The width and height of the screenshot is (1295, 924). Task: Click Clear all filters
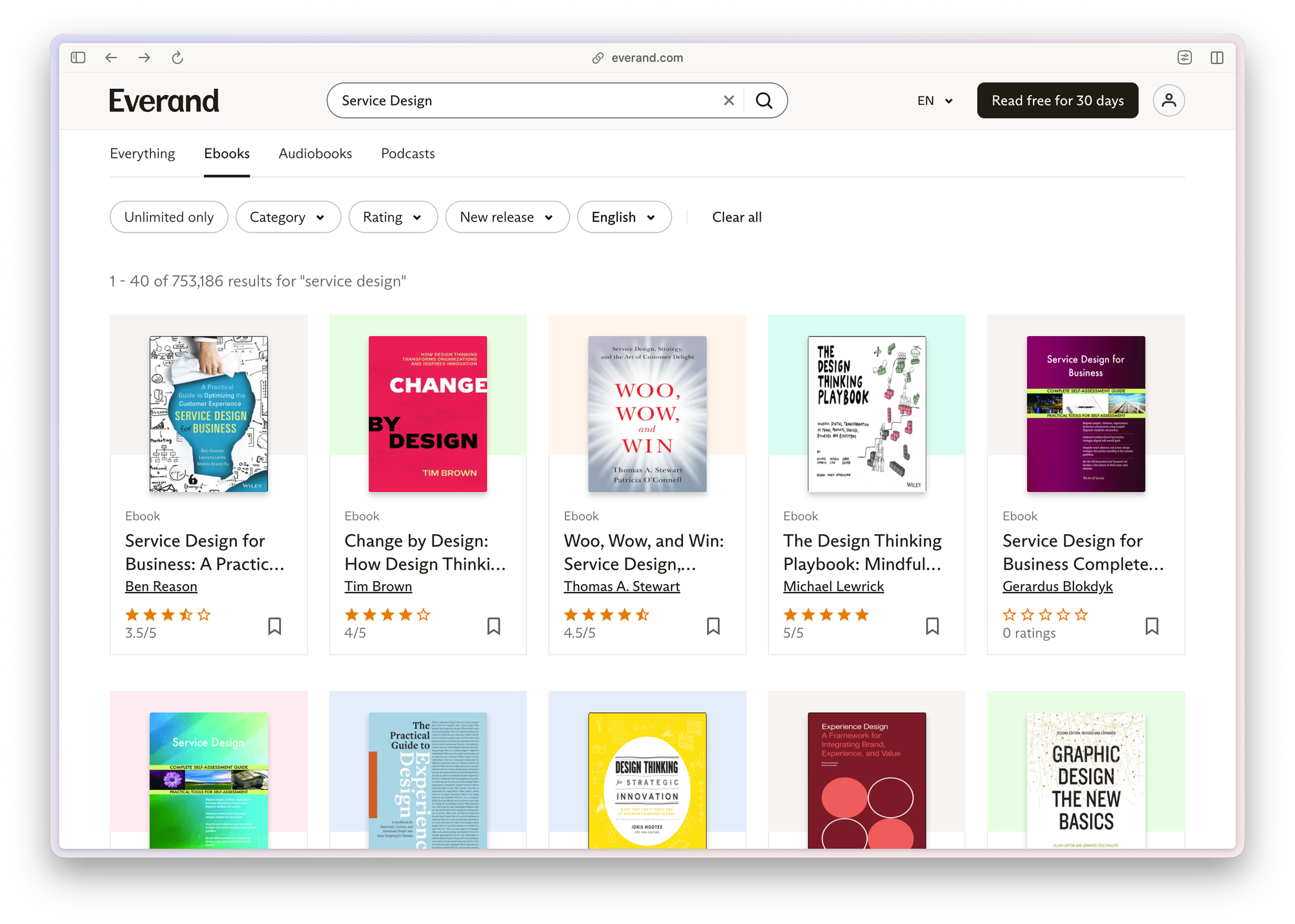tap(737, 217)
